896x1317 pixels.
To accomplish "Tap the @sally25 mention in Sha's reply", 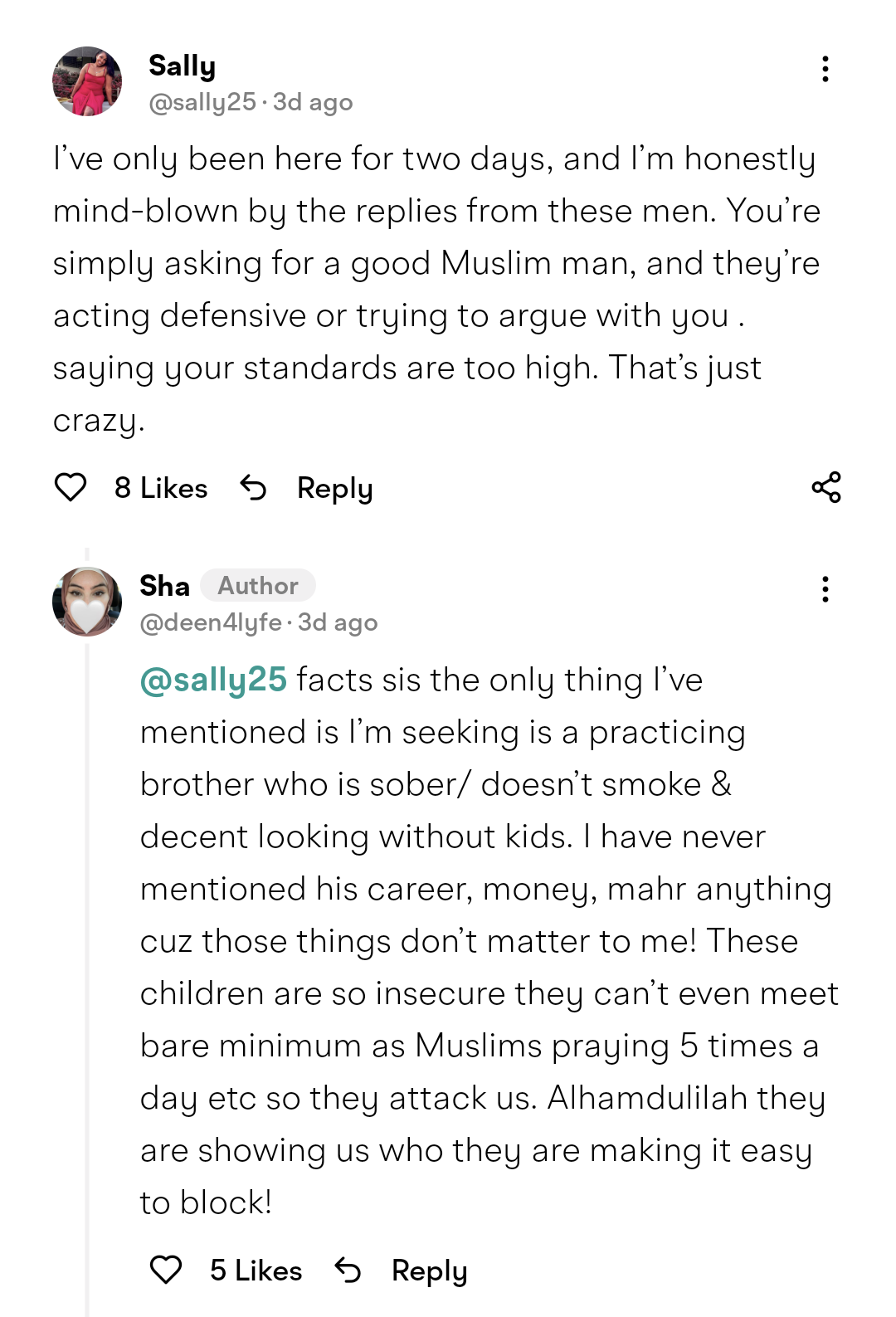I will tap(213, 680).
